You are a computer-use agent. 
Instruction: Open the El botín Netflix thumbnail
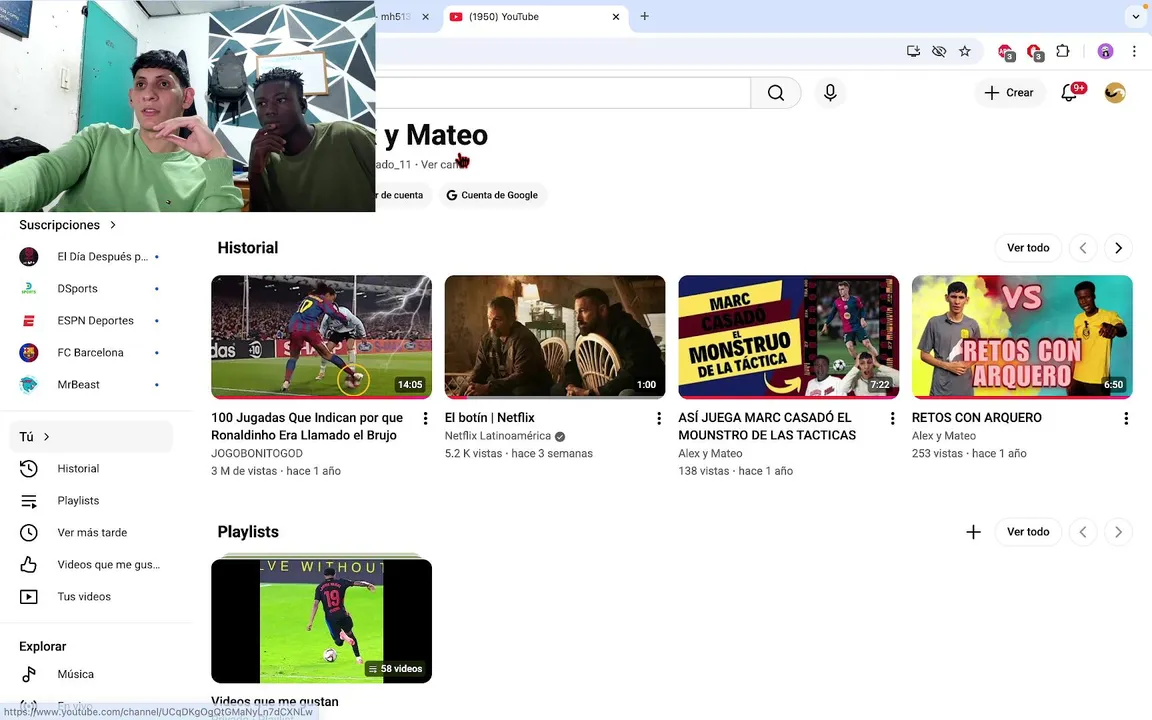tap(555, 336)
